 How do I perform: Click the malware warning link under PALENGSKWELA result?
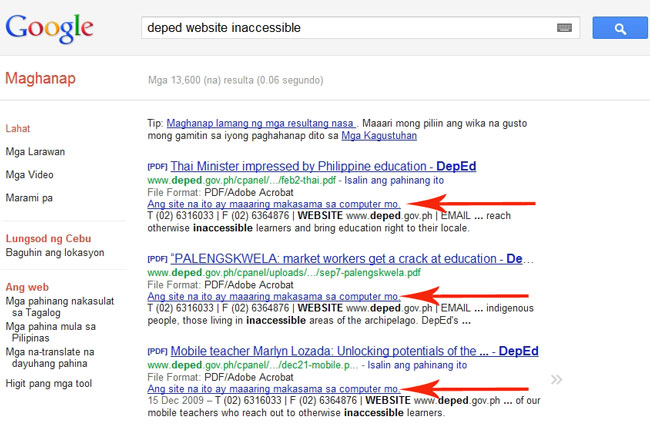(274, 296)
